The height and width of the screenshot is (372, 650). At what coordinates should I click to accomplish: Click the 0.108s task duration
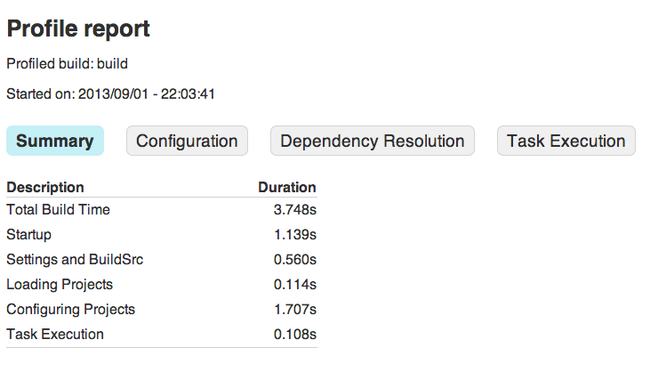tap(295, 334)
